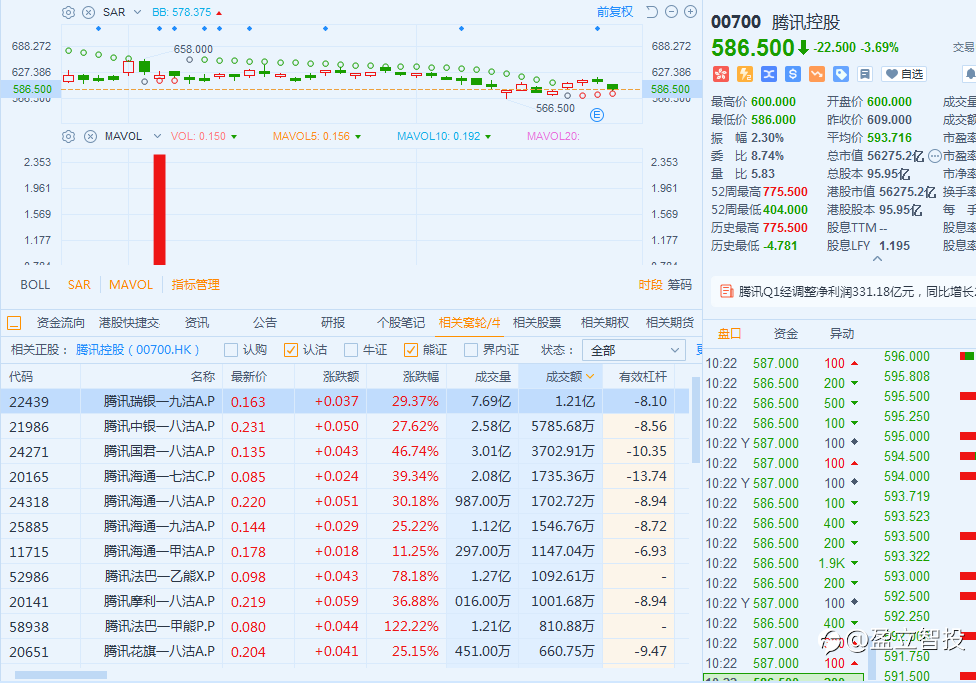Remove the SAR indicator with its X icon

(89, 12)
